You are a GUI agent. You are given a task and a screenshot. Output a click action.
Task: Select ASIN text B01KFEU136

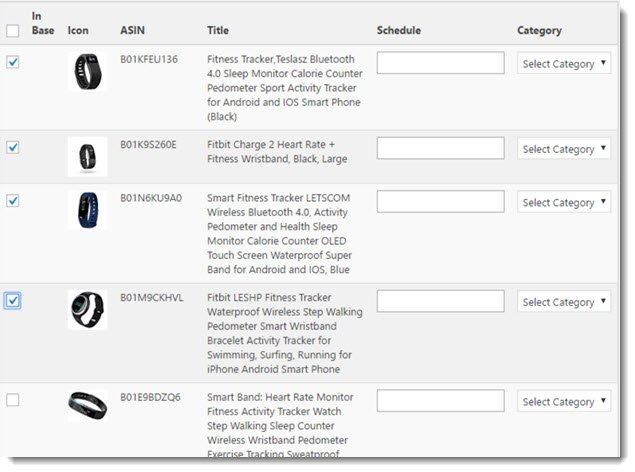pos(149,59)
